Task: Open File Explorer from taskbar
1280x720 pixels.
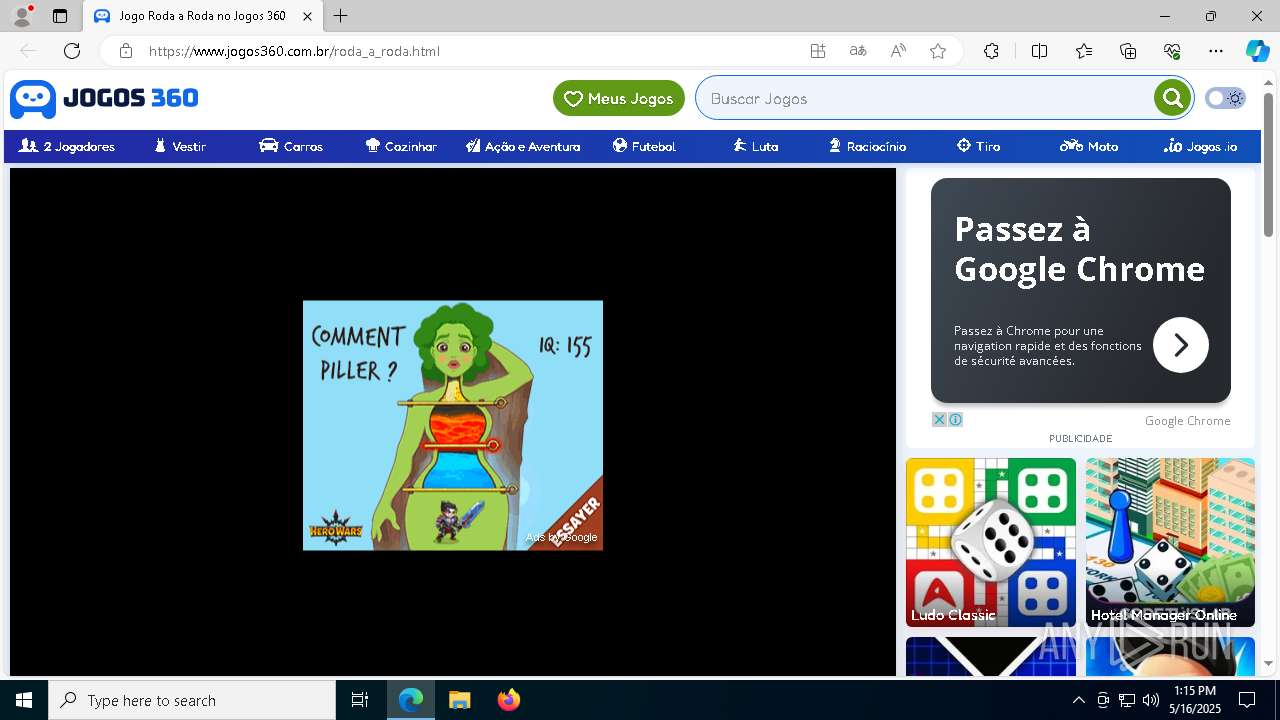Action: pyautogui.click(x=459, y=700)
